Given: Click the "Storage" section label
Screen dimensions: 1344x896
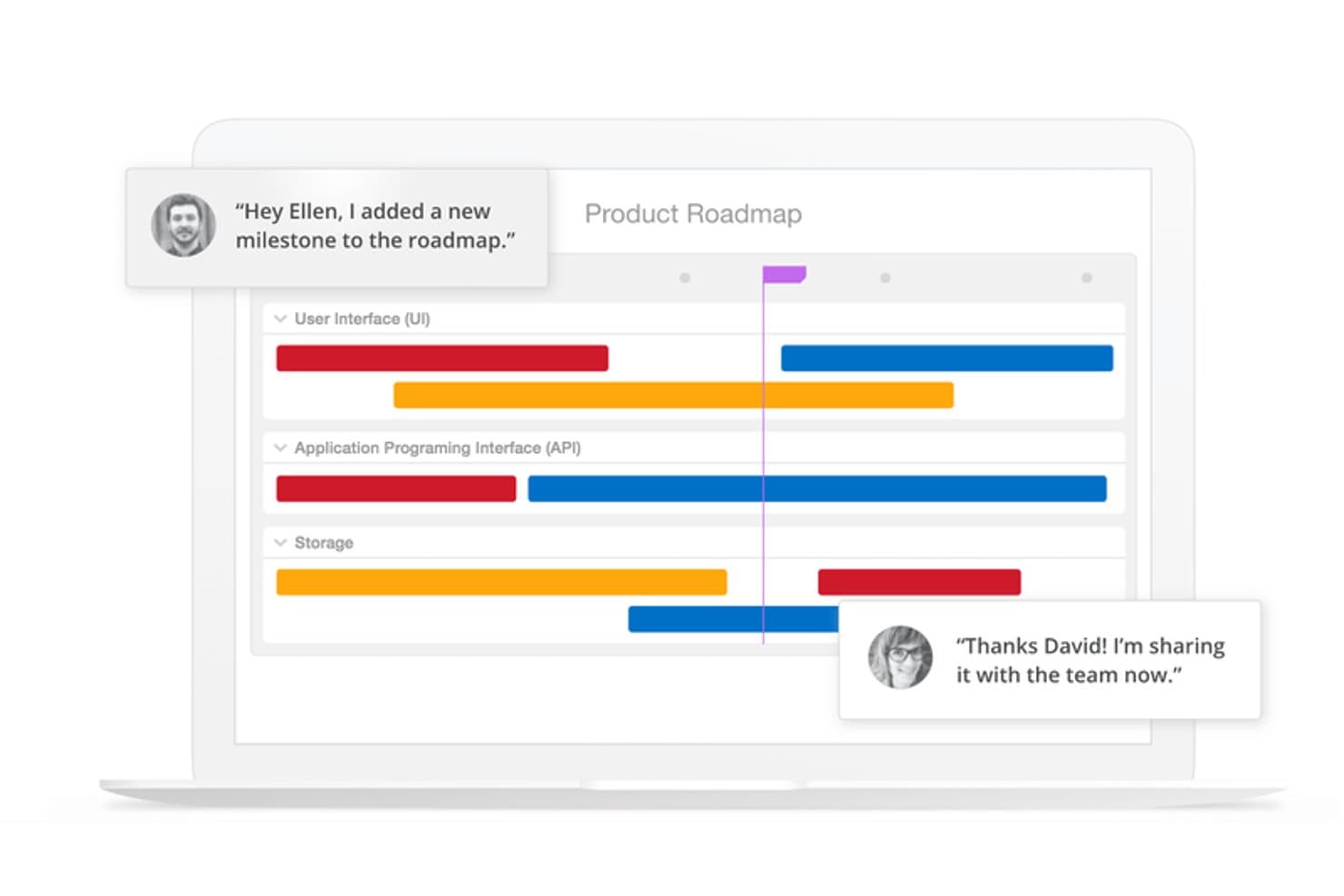Looking at the screenshot, I should click(324, 543).
